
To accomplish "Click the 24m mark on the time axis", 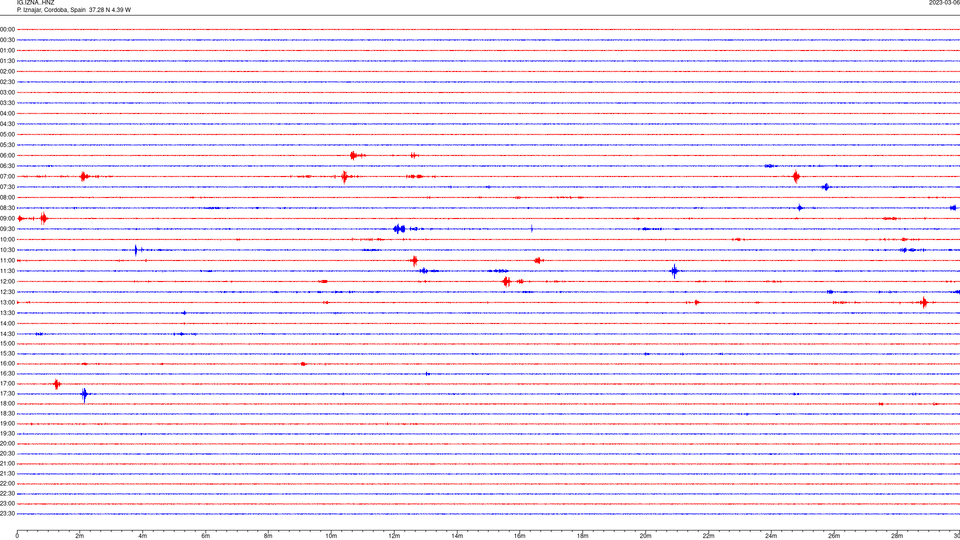I will tap(771, 536).
